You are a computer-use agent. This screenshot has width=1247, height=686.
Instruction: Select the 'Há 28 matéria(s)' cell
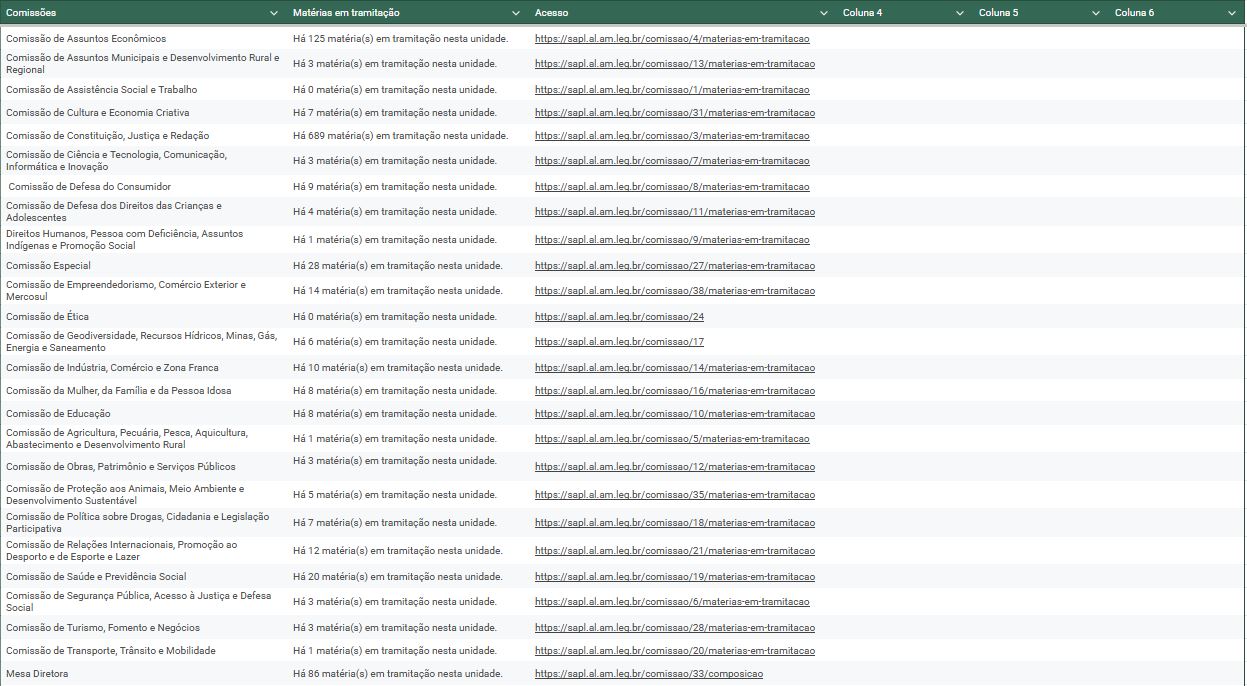point(408,266)
